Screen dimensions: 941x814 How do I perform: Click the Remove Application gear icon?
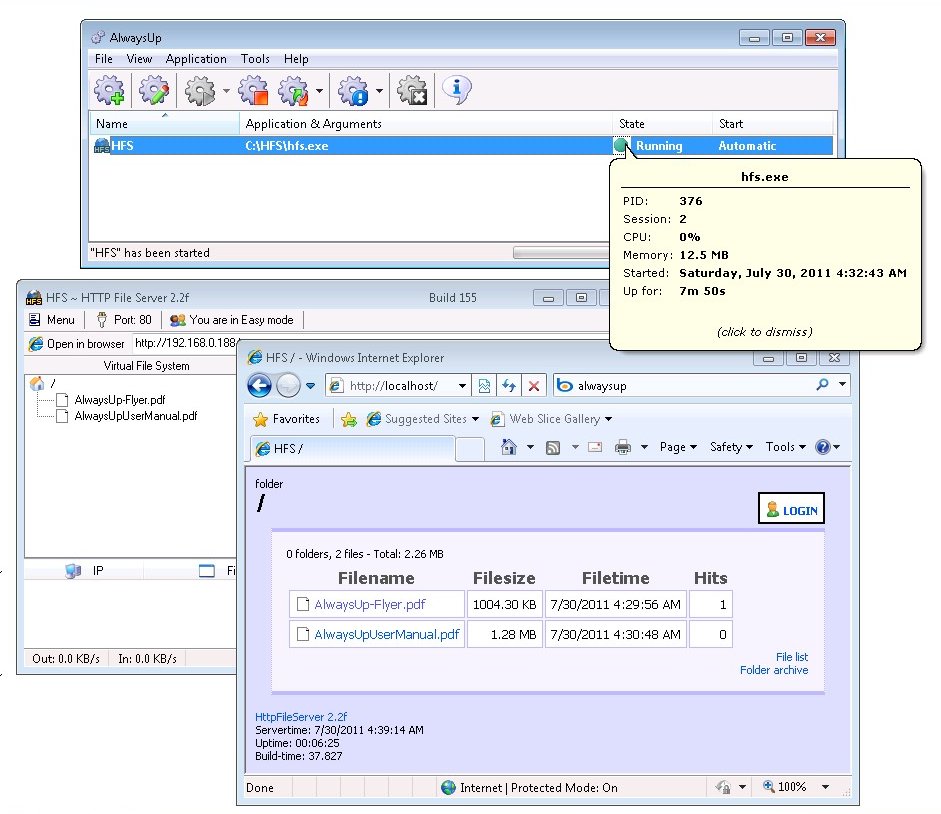coord(412,90)
